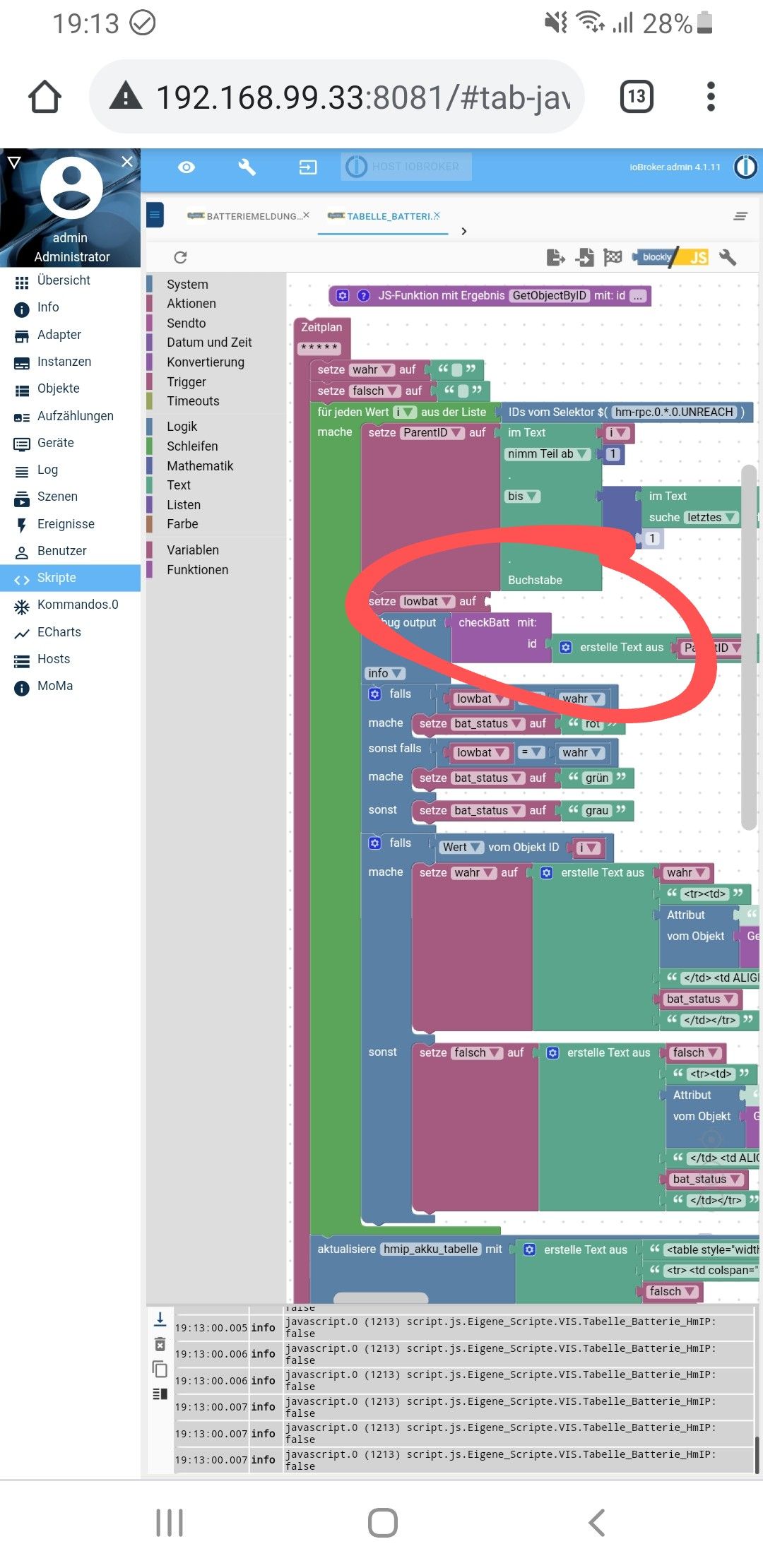763x1568 pixels.
Task: Open the browser tab switcher showing 13
Action: (637, 97)
